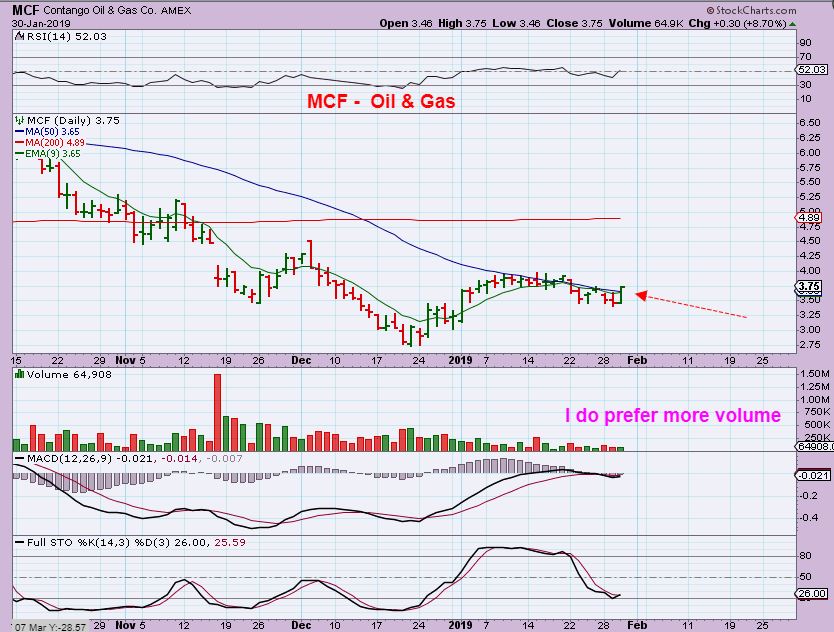Click the 64908 volume tag on the axis

(x=814, y=446)
